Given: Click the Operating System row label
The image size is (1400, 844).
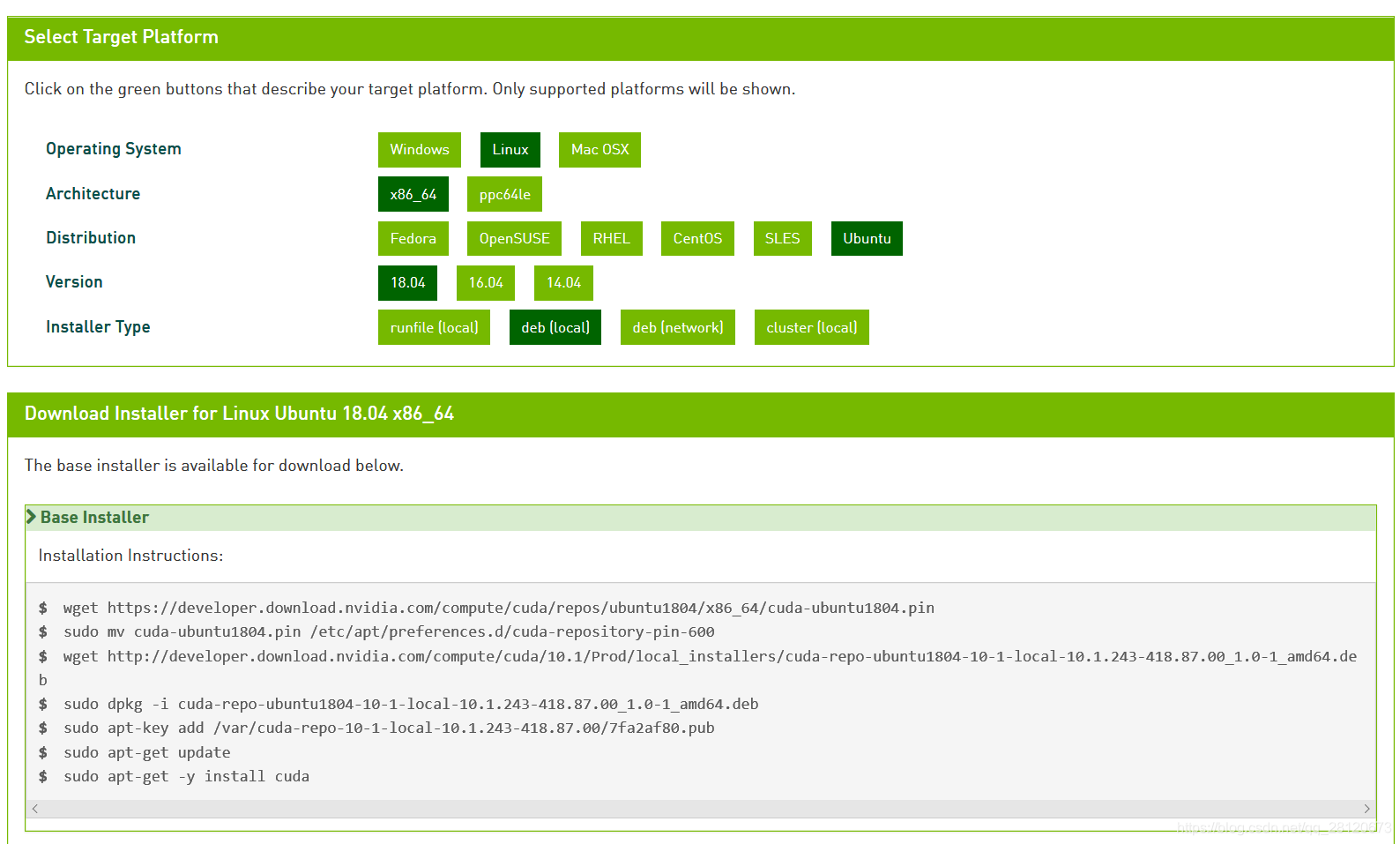Looking at the screenshot, I should point(114,149).
